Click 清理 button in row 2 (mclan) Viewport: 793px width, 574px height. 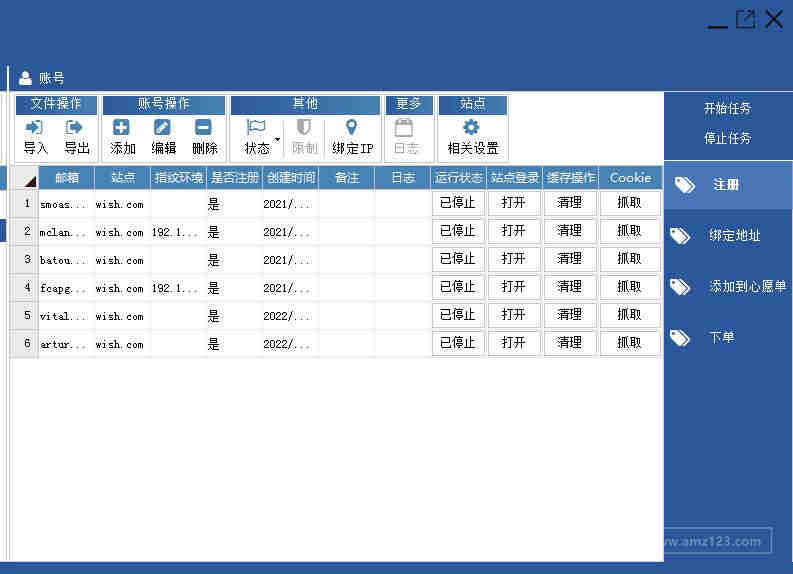point(569,231)
